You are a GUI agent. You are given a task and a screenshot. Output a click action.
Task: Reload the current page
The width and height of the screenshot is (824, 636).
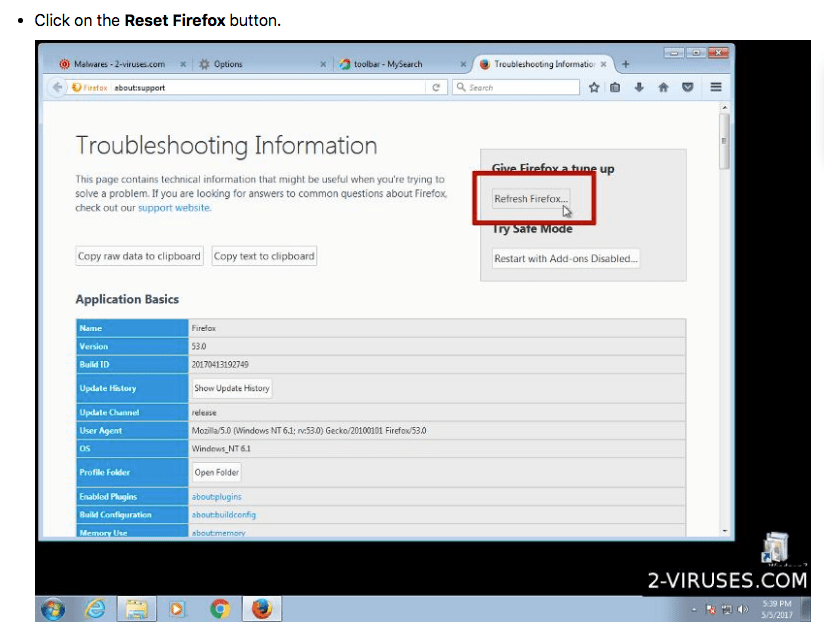pyautogui.click(x=436, y=87)
